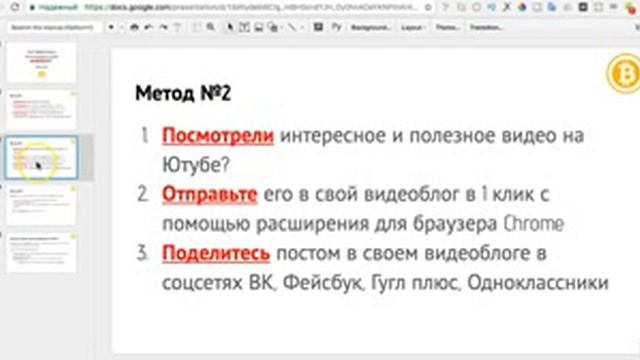Select fifth slide thumbnail in filmstrip

point(41,253)
